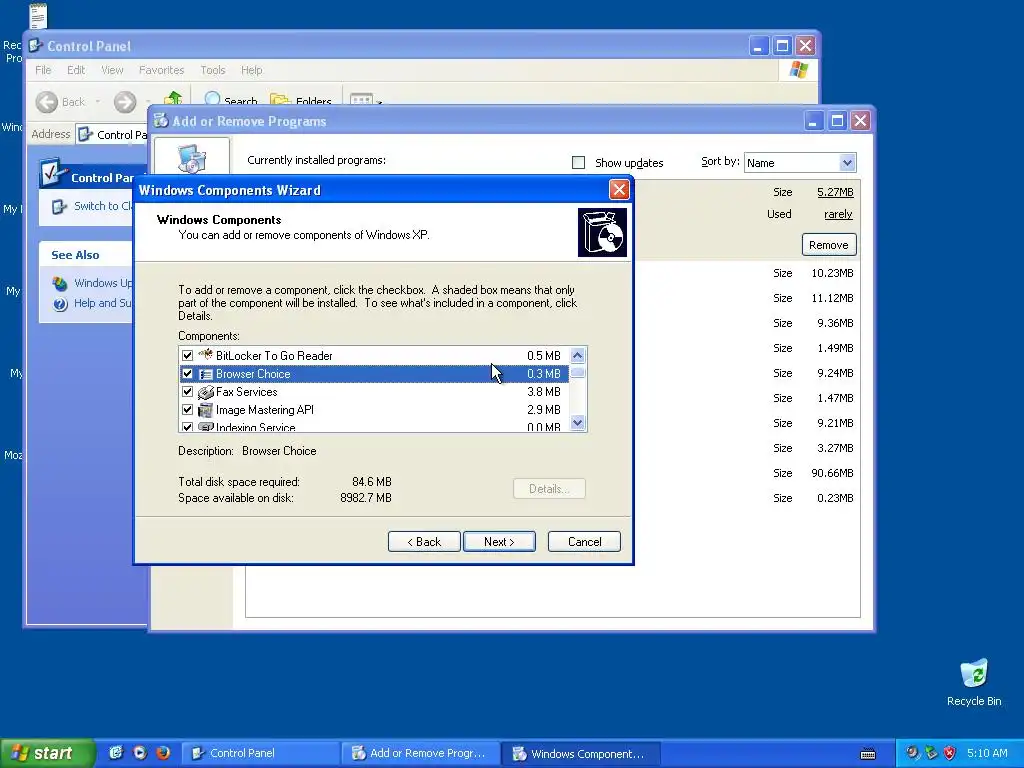Switch to Control Panel taskbar button

tap(261, 753)
